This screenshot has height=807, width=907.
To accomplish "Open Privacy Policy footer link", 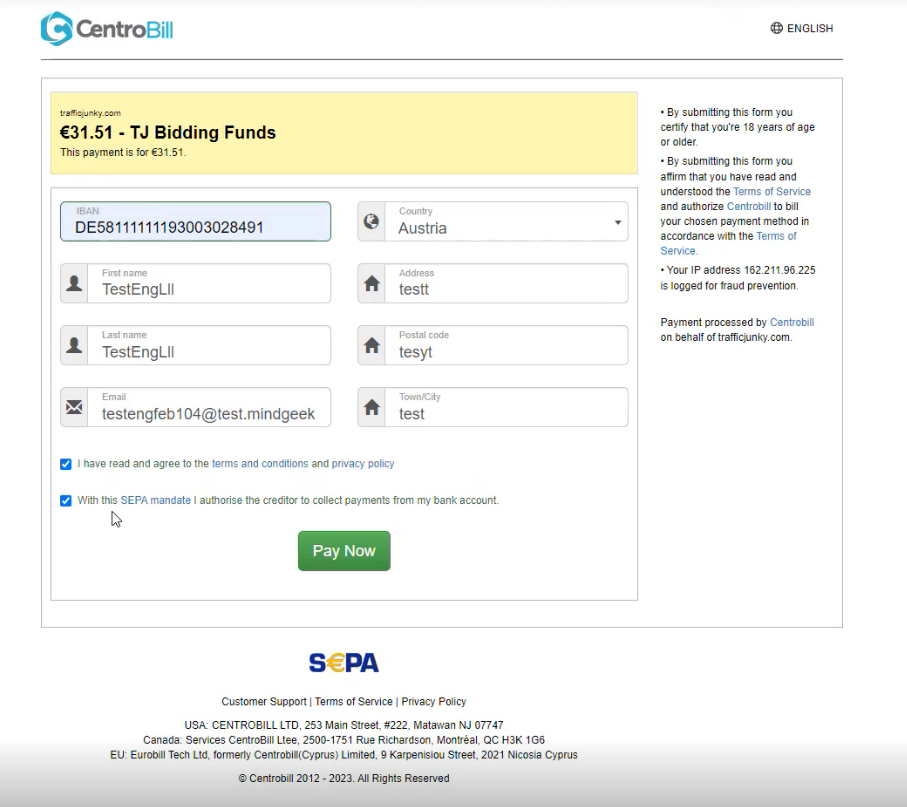I will click(x=434, y=702).
